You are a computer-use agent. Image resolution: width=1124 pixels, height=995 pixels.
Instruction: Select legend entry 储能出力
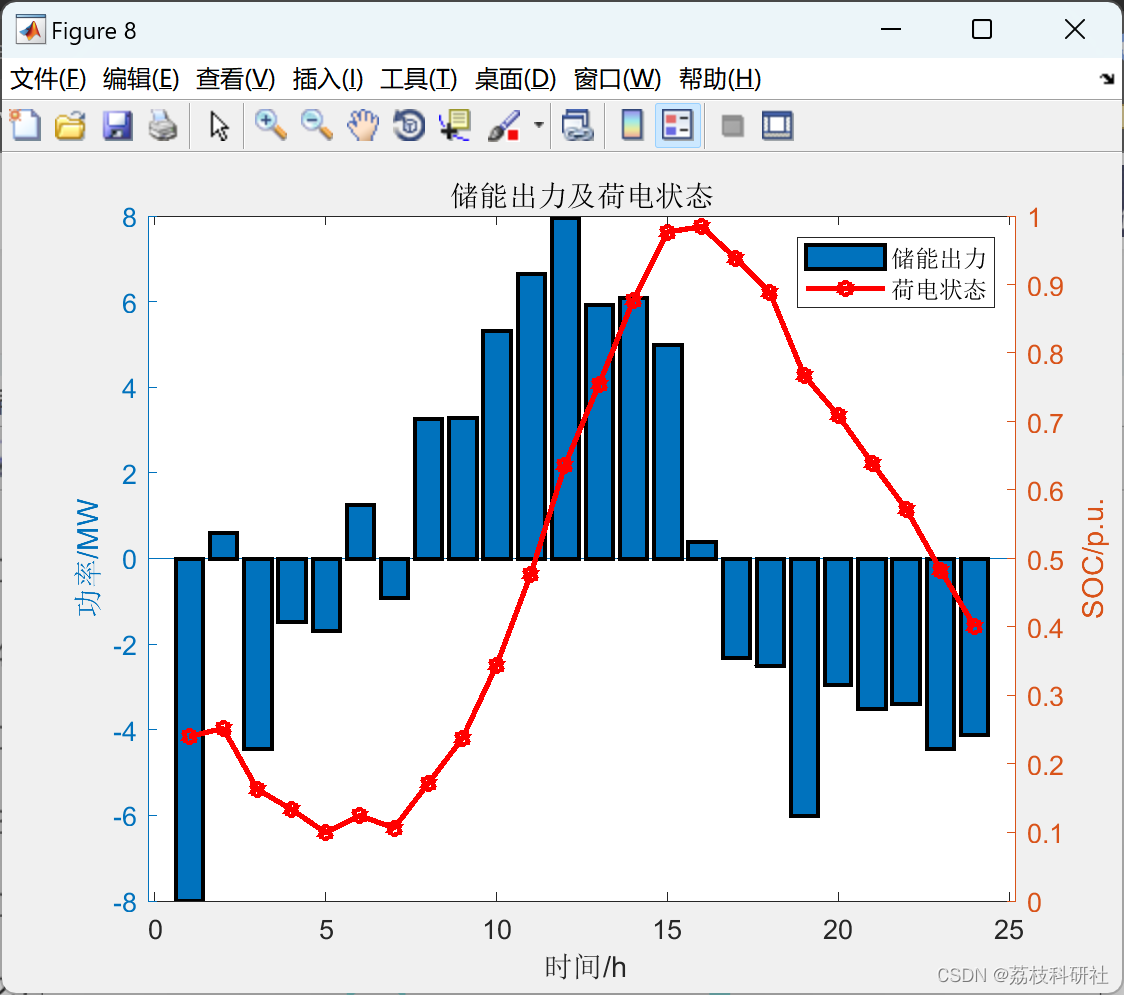(938, 258)
